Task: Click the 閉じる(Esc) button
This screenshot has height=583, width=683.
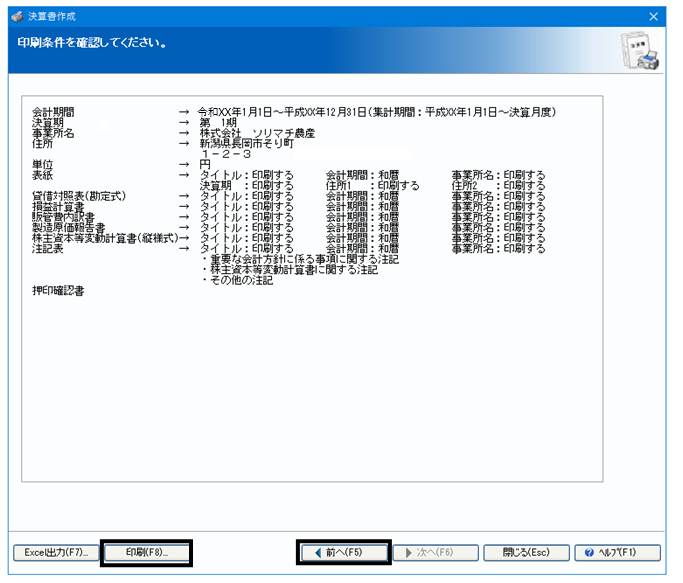Action: [x=526, y=553]
